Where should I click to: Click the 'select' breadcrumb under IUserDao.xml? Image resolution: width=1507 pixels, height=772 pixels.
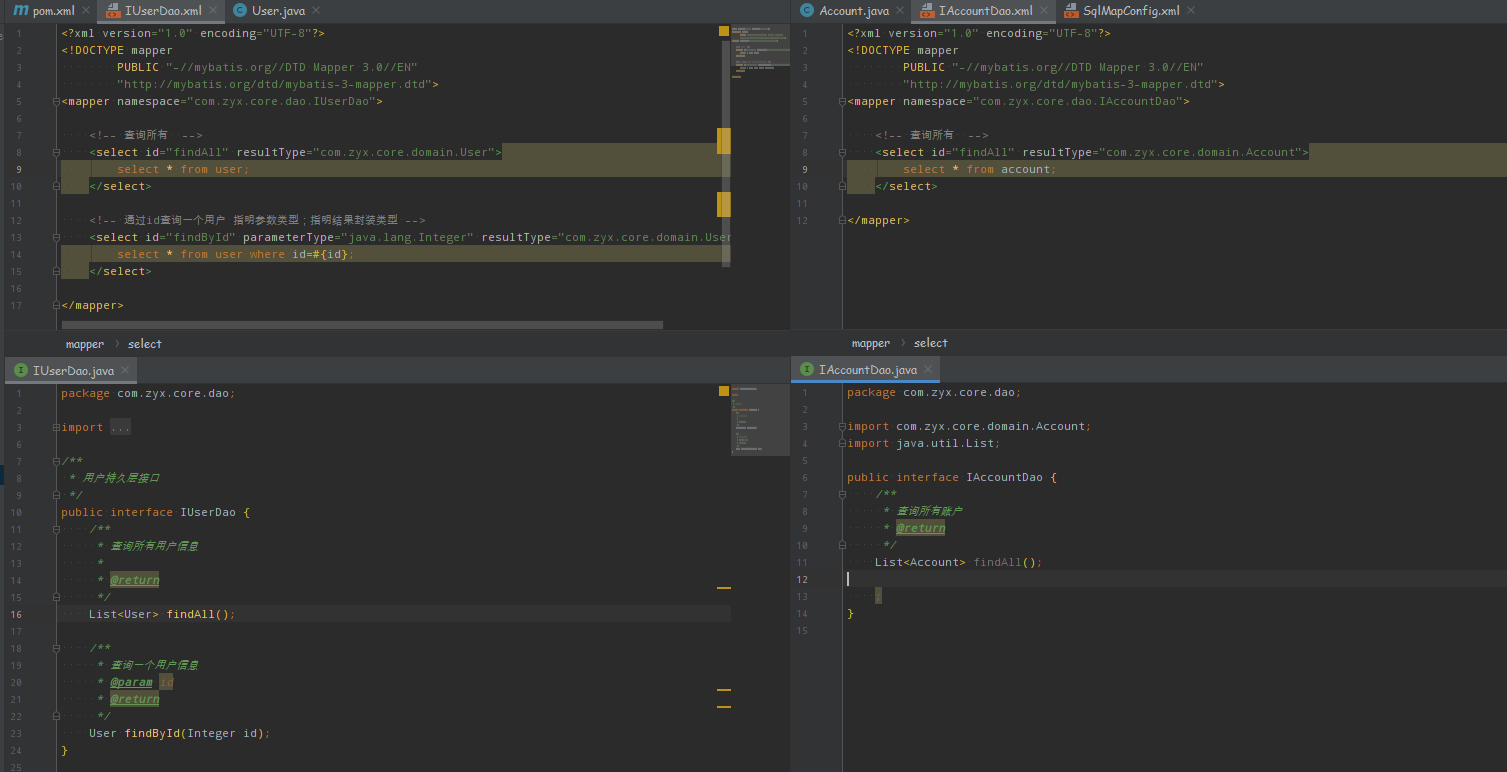[x=144, y=343]
